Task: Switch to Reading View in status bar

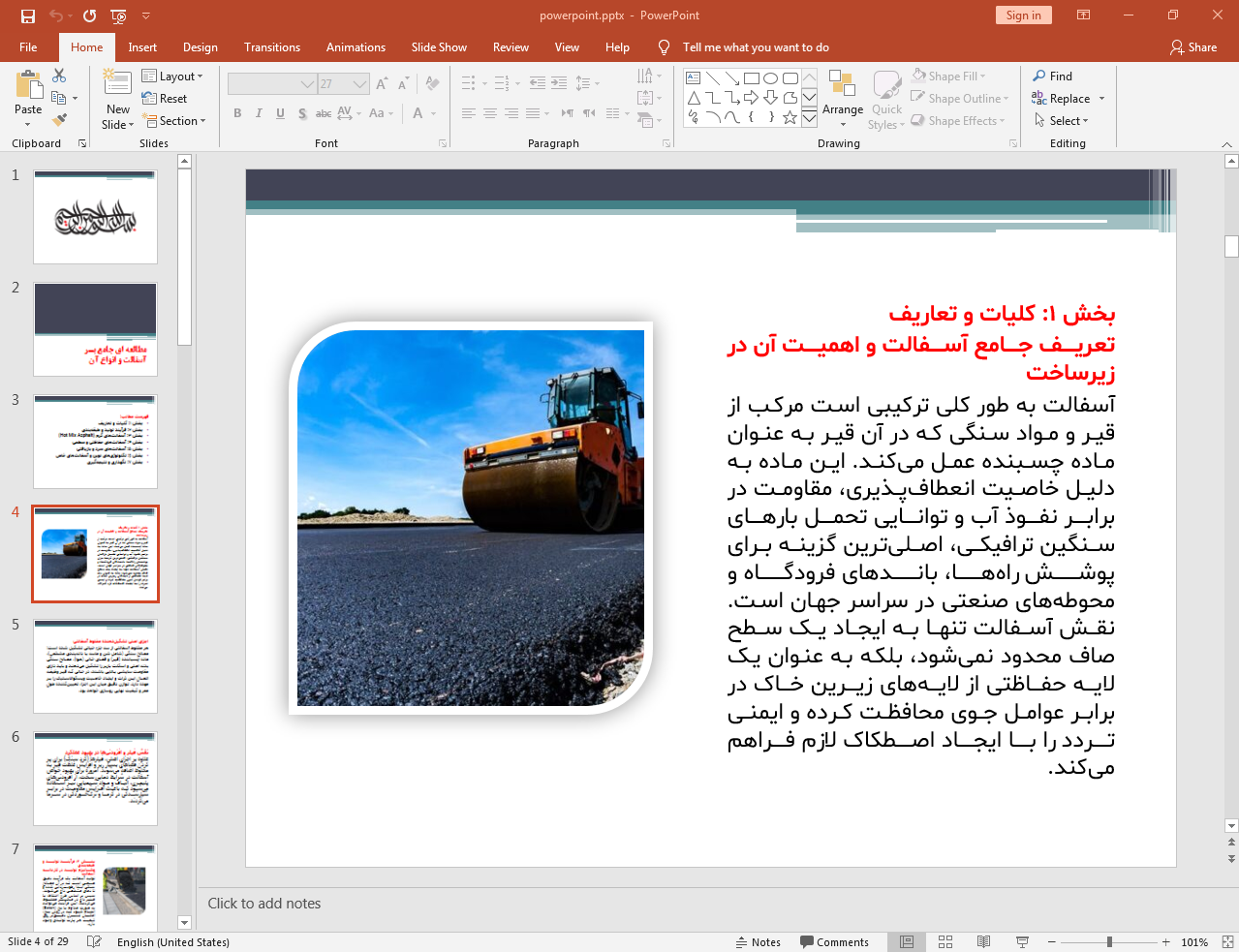Action: [x=983, y=941]
